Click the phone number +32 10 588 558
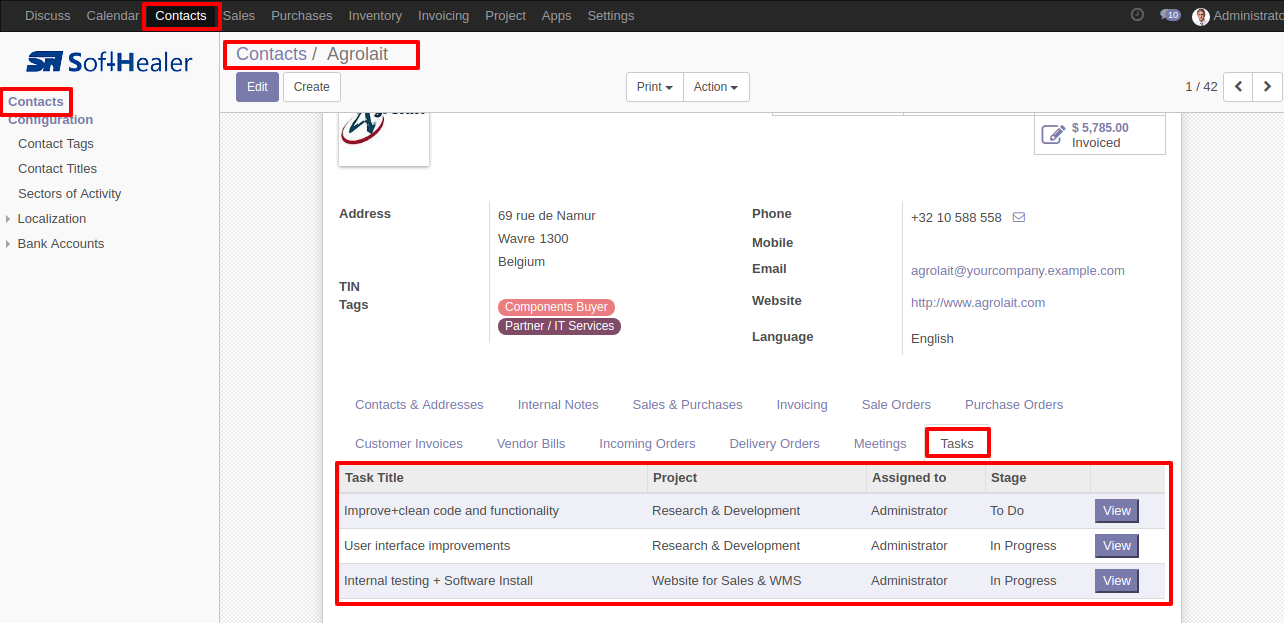This screenshot has height=623, width=1284. [956, 218]
